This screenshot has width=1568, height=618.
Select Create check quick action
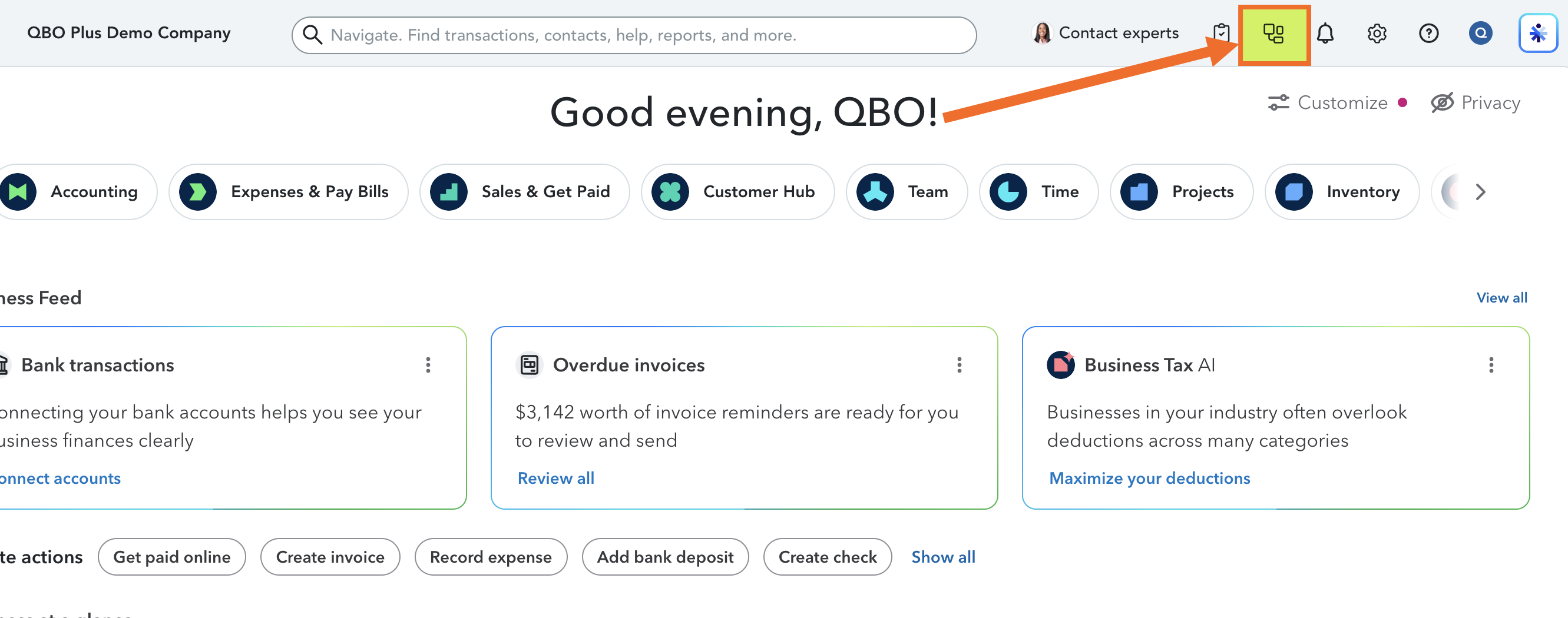(828, 557)
